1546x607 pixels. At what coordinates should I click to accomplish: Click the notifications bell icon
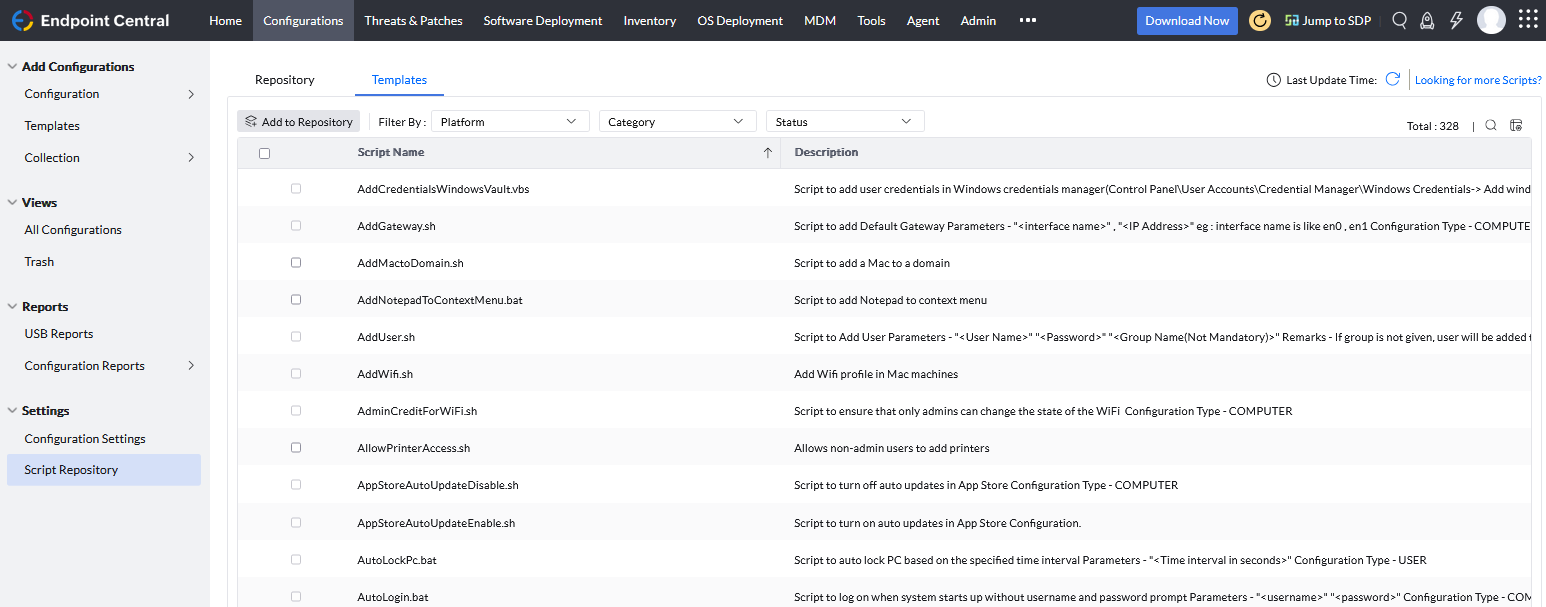coord(1427,20)
